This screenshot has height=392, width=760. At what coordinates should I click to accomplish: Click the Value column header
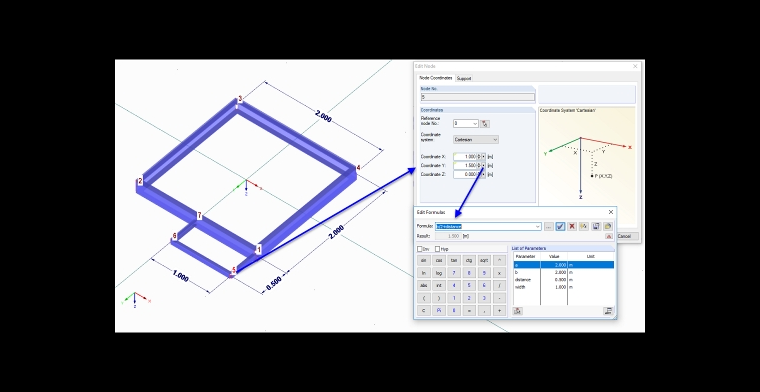coord(554,256)
